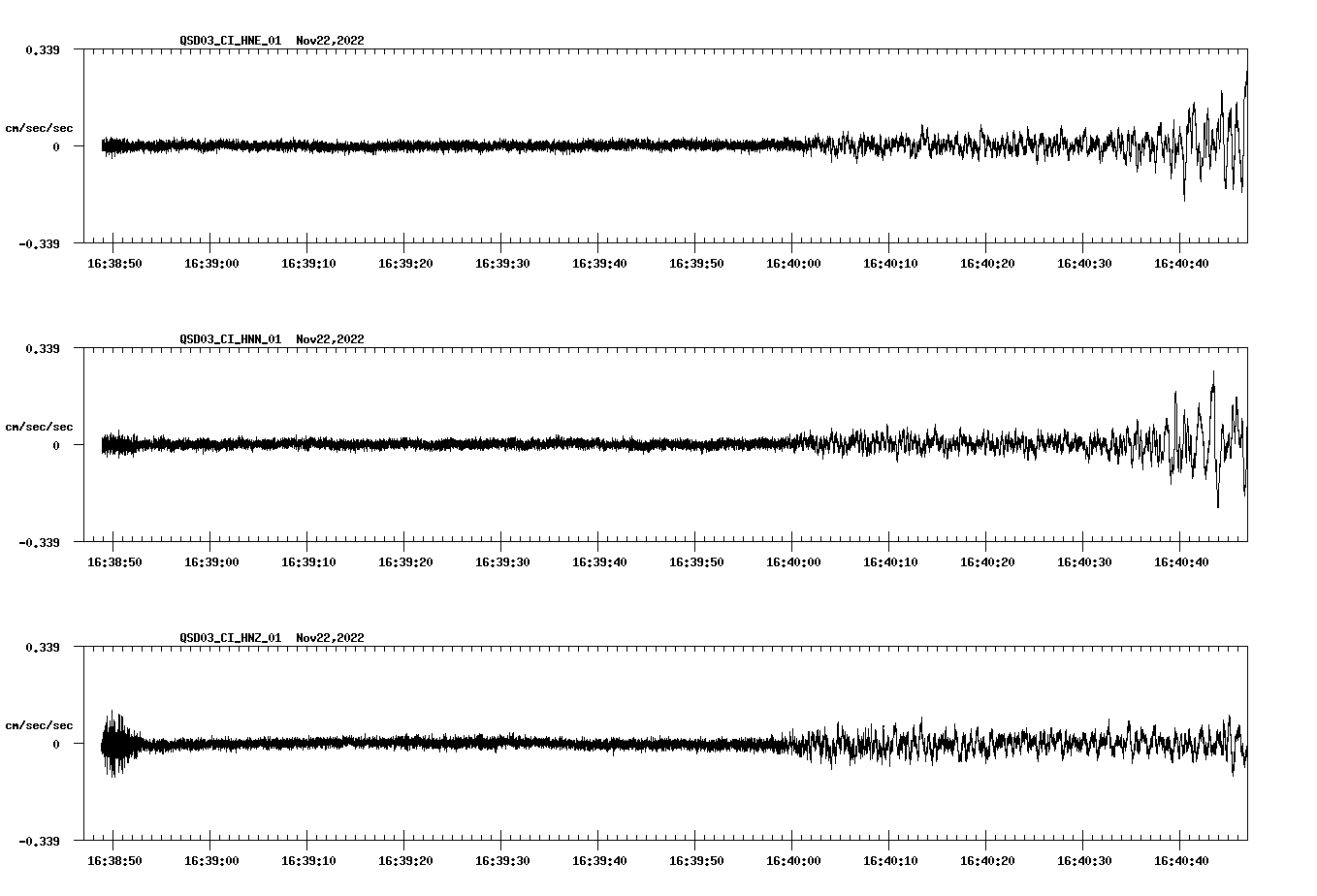
Task: Click the Nov22,2022 date on HNE plot
Action: coord(330,41)
